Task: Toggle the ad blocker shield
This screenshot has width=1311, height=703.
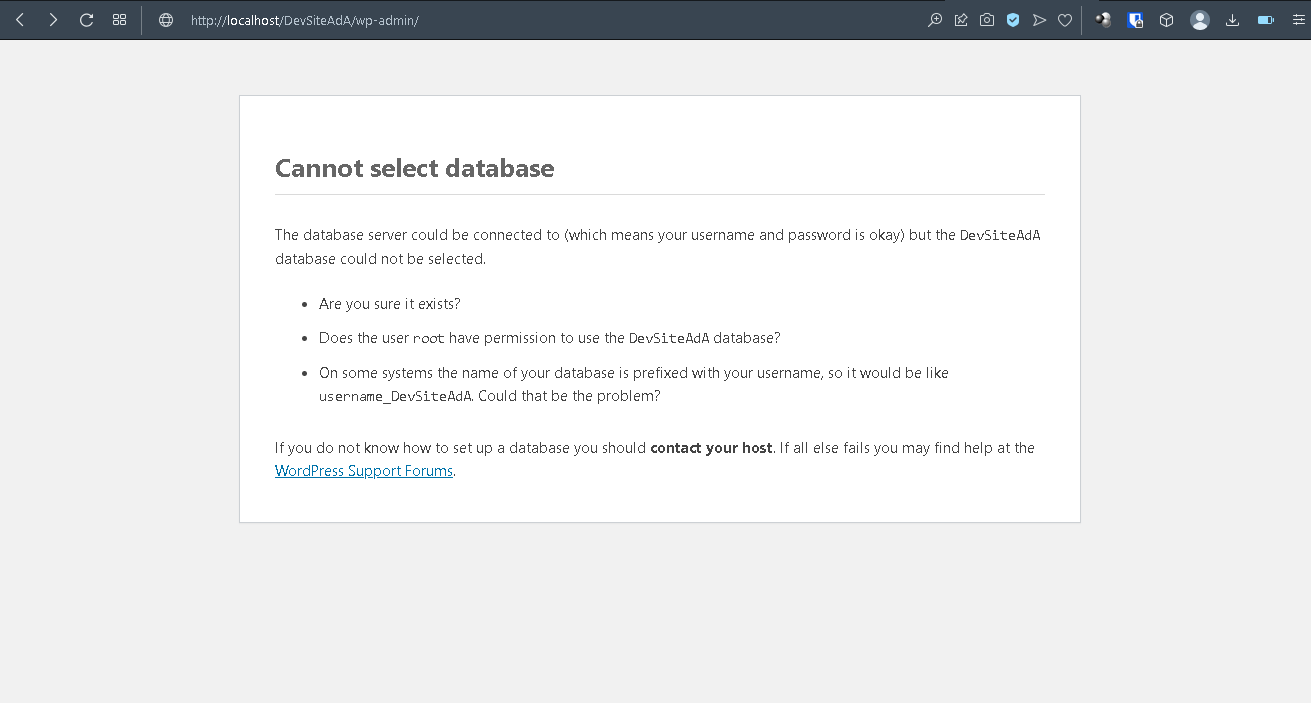Action: [1013, 20]
